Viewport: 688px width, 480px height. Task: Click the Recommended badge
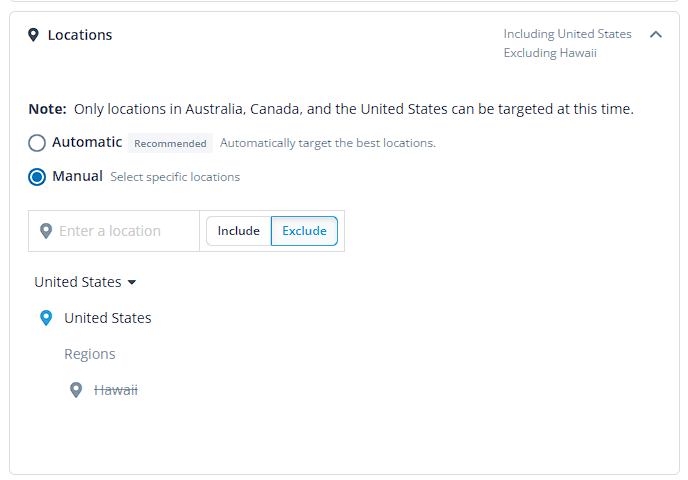point(170,143)
